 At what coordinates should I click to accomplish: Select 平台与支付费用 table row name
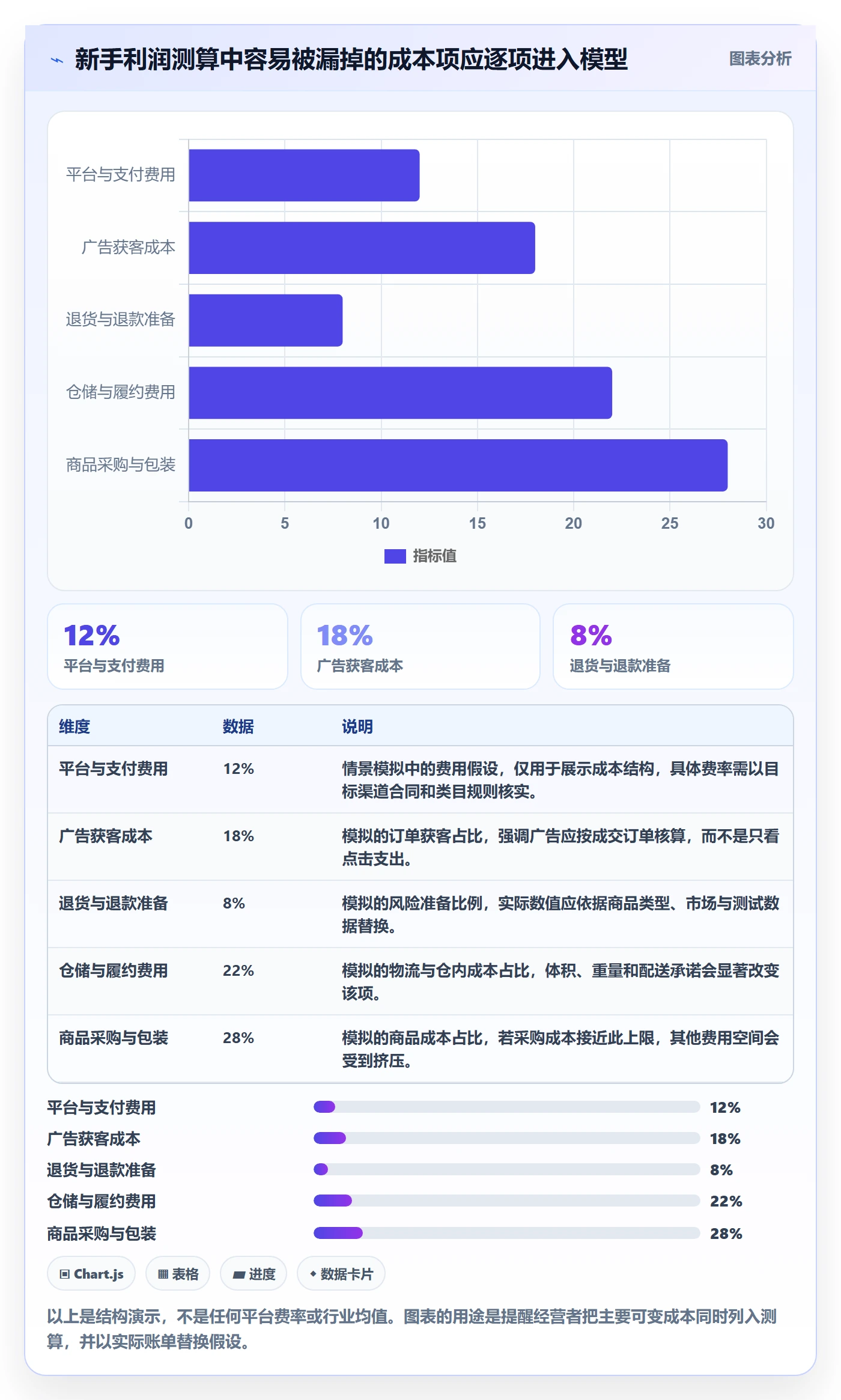click(x=114, y=768)
